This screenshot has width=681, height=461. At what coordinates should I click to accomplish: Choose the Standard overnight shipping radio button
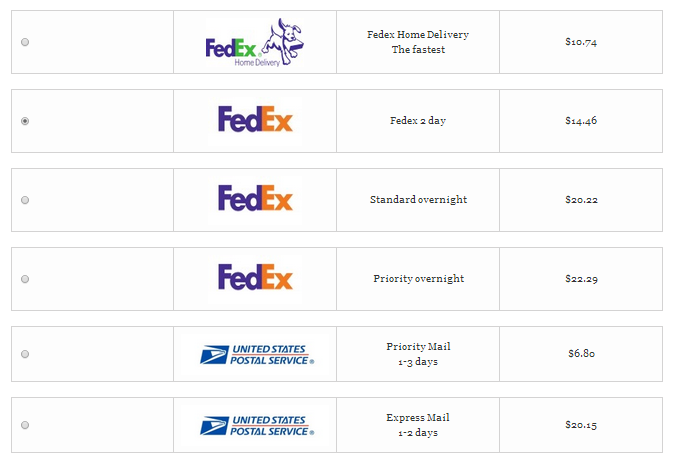point(25,200)
